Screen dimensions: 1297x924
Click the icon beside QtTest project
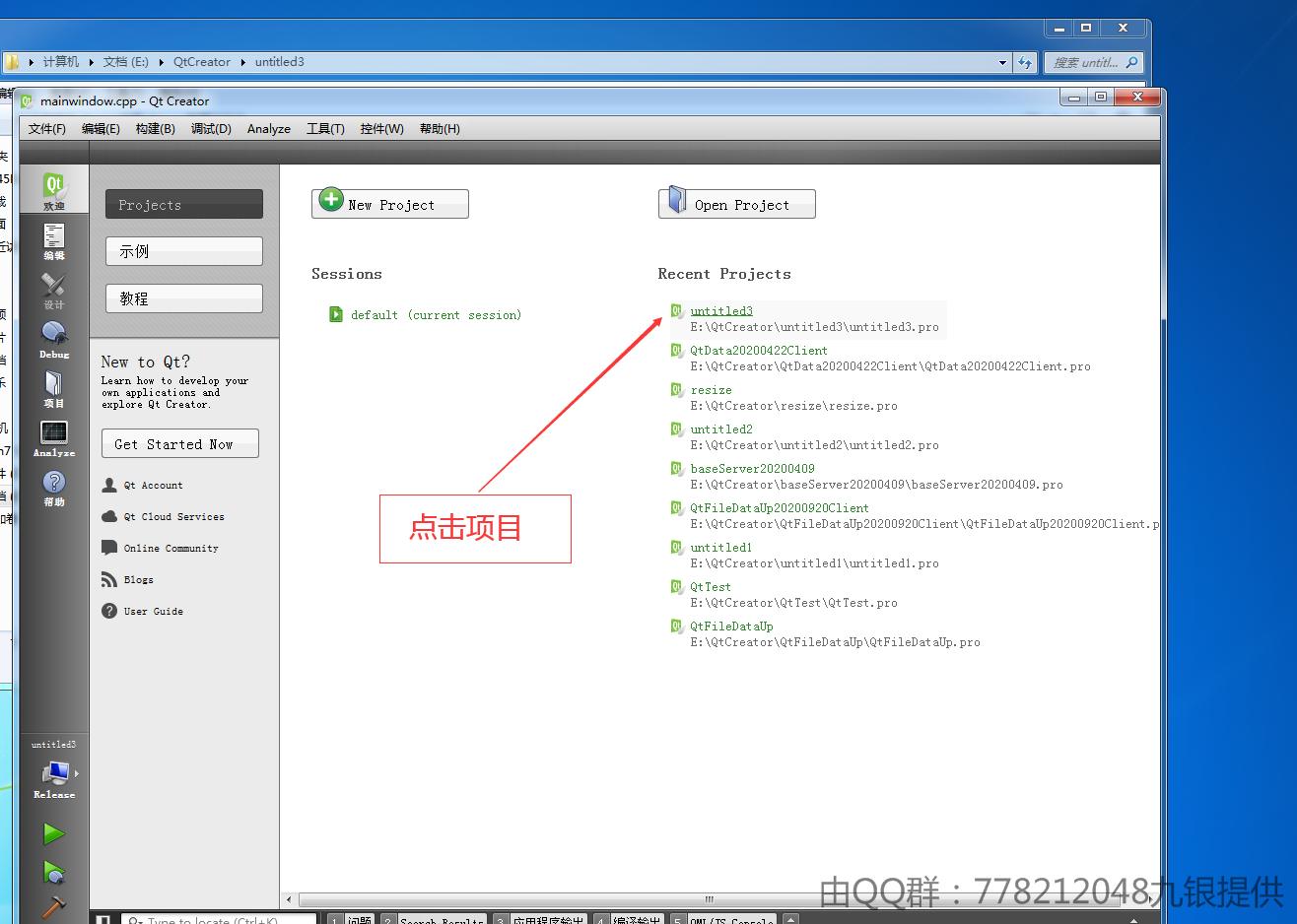[677, 587]
